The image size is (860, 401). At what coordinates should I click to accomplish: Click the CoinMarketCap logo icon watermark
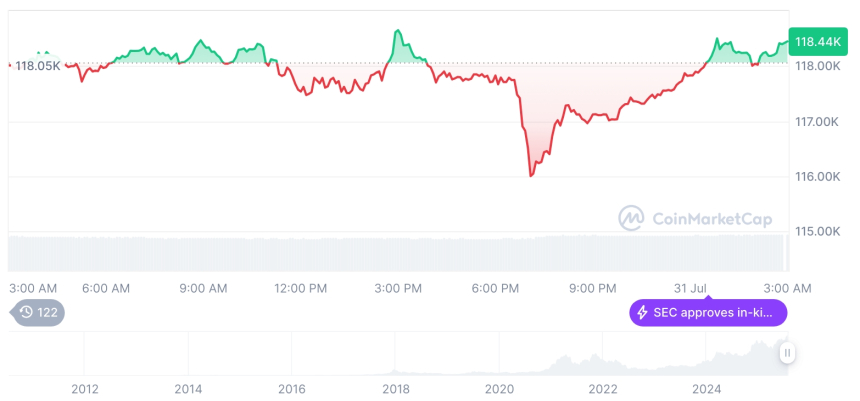pos(631,218)
